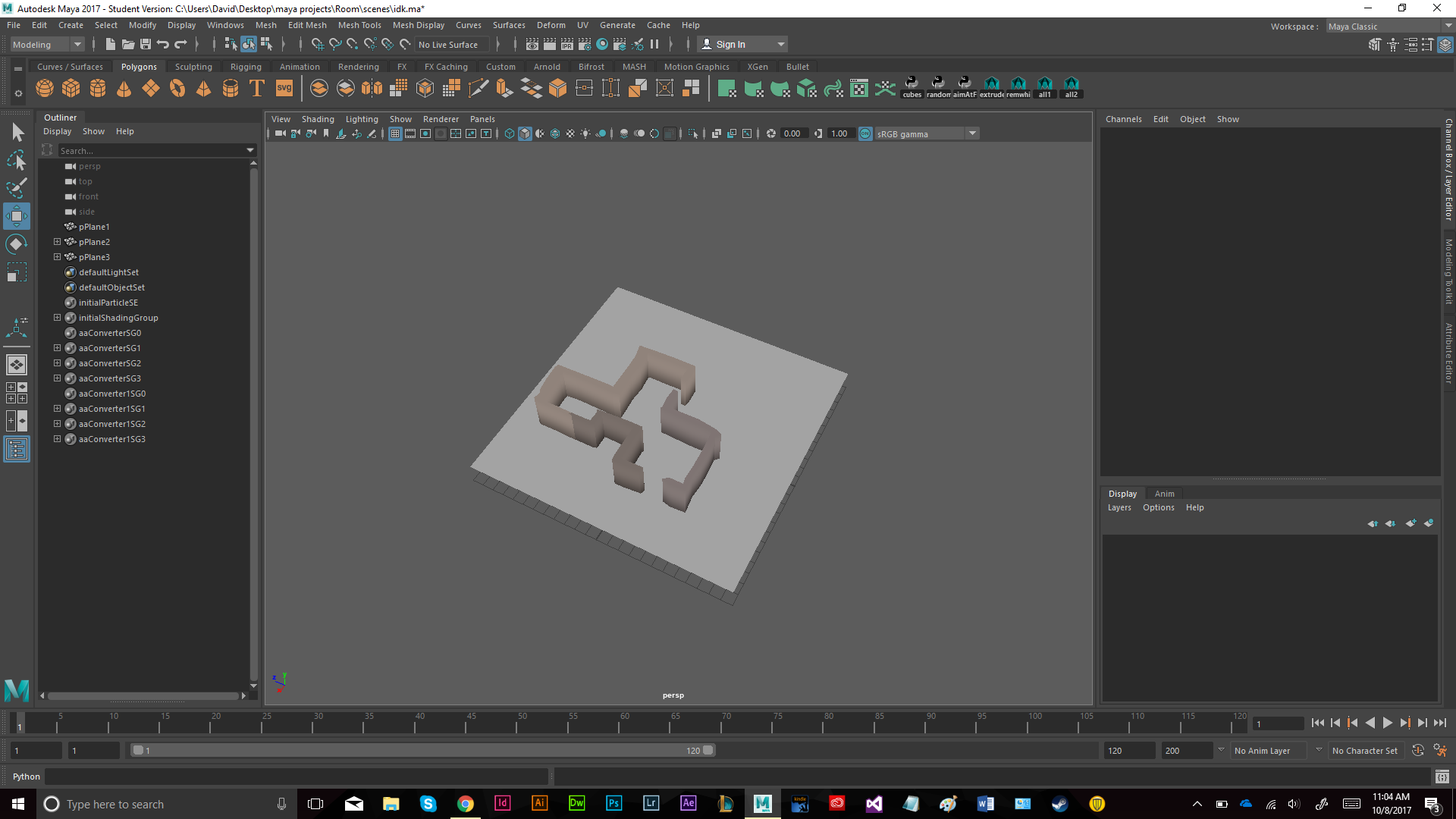This screenshot has height=819, width=1456.
Task: Click the time range slider bar
Action: 422,751
